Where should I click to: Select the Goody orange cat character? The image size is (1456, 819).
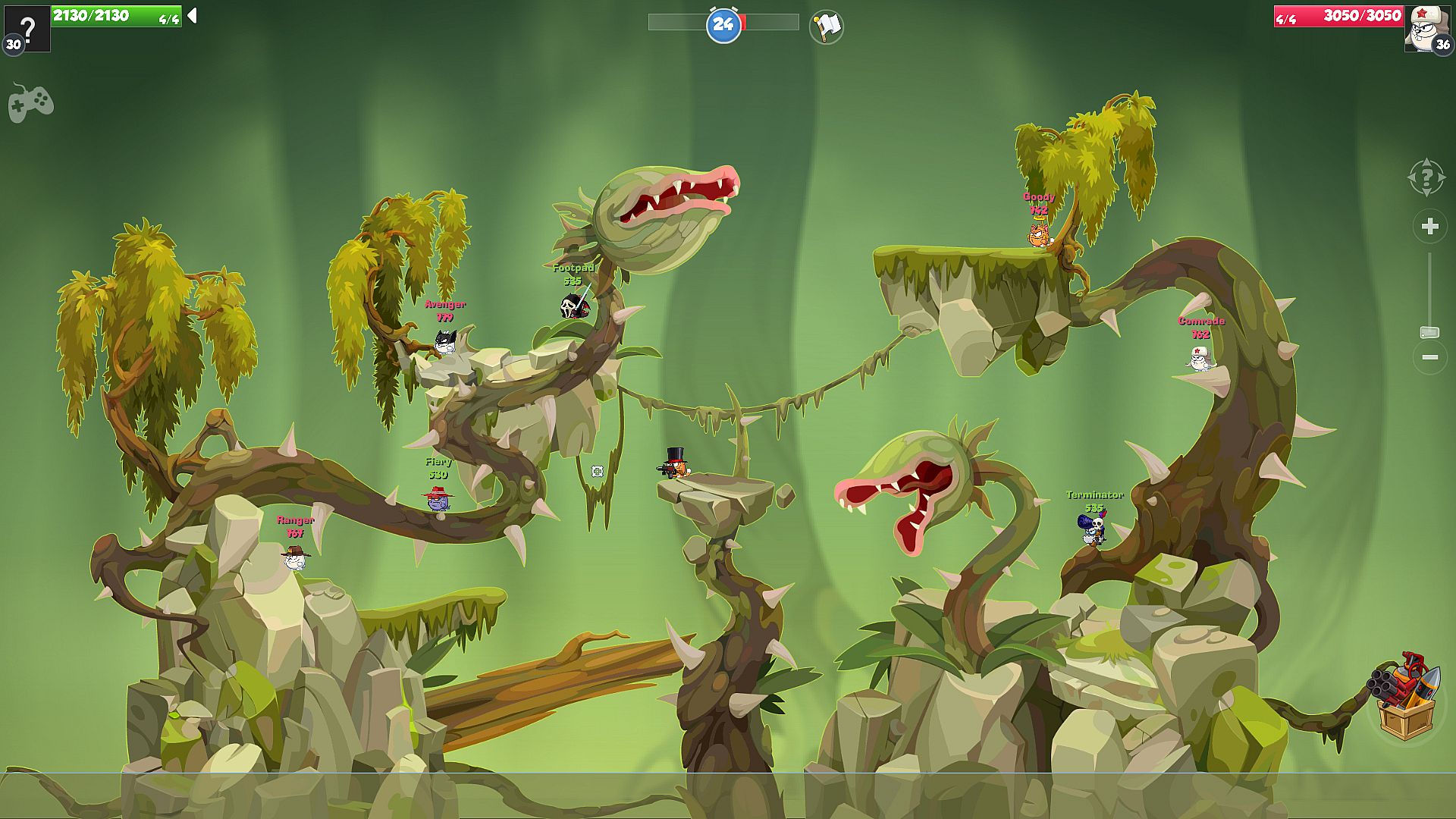1039,234
